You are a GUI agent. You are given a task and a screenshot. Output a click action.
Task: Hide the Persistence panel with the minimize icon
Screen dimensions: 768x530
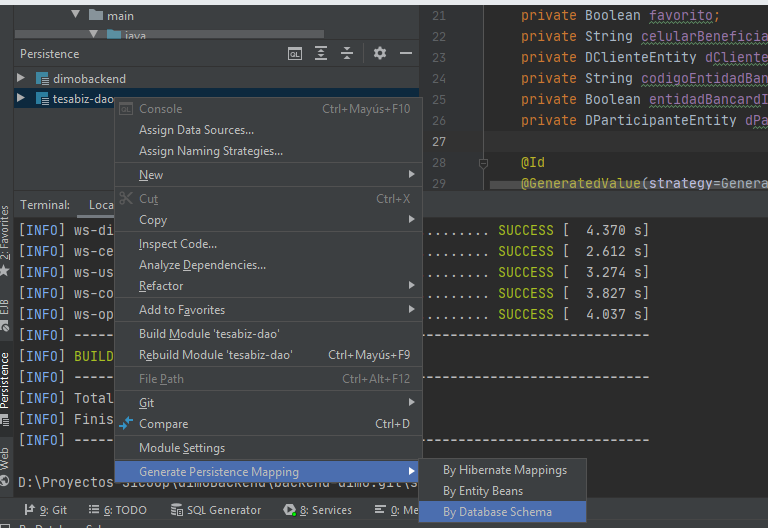pos(406,54)
